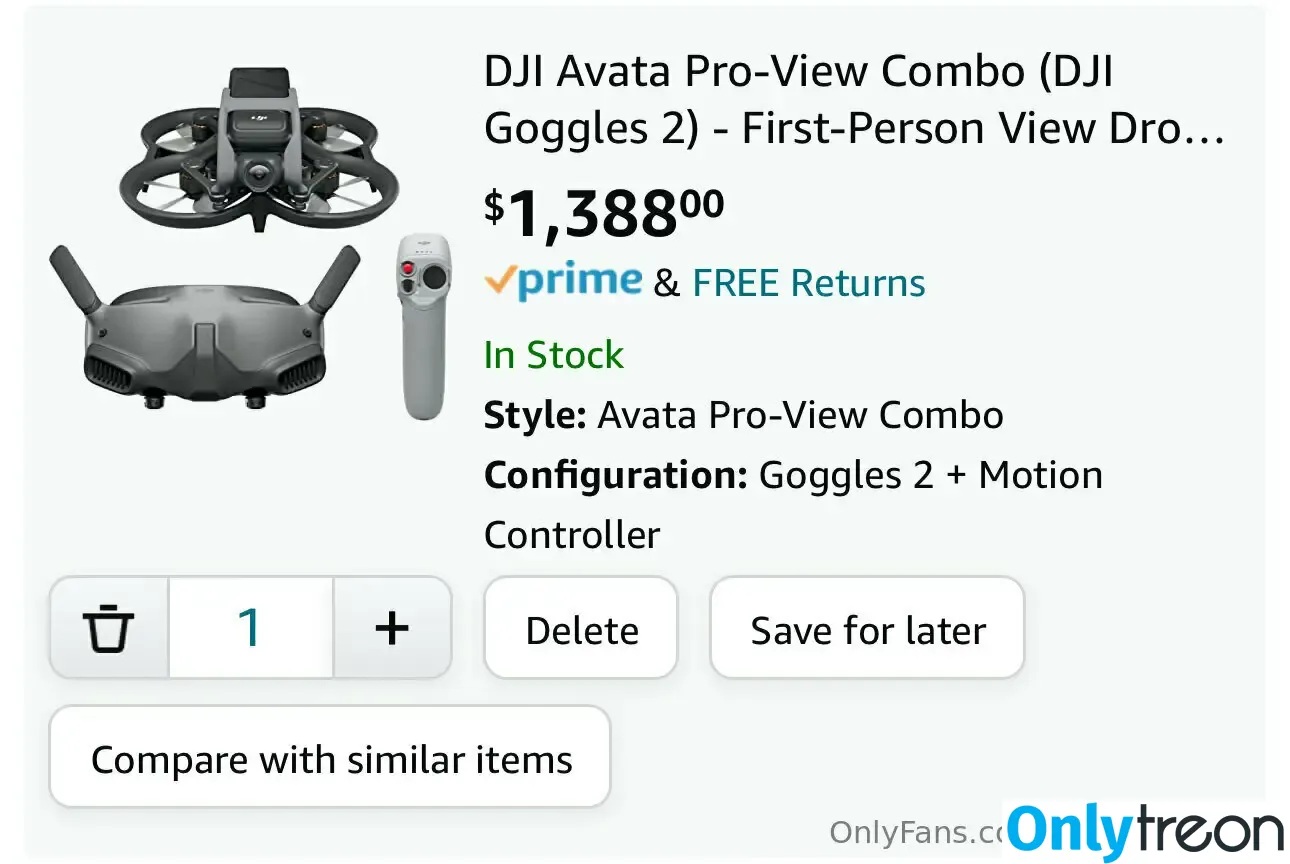
Task: Click the Save for later button
Action: pyautogui.click(x=867, y=628)
